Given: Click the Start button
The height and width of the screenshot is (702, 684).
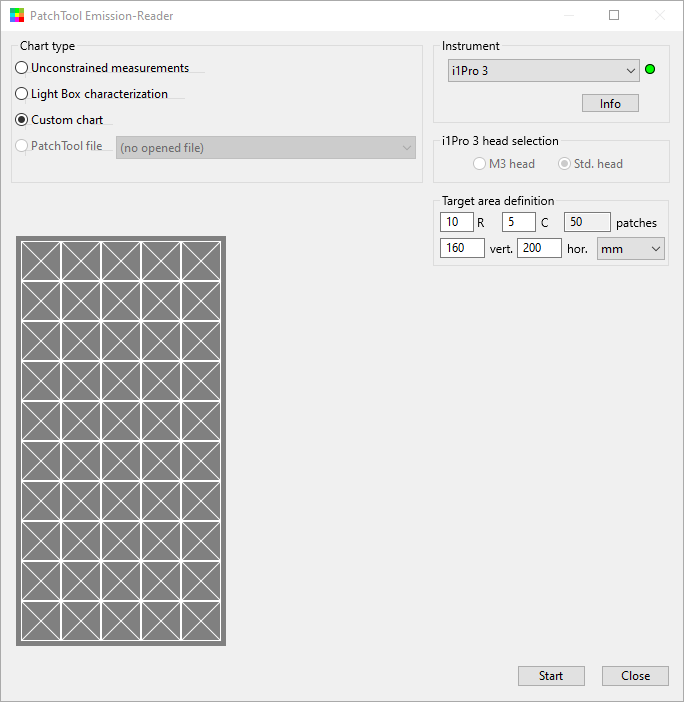Looking at the screenshot, I should pos(551,676).
